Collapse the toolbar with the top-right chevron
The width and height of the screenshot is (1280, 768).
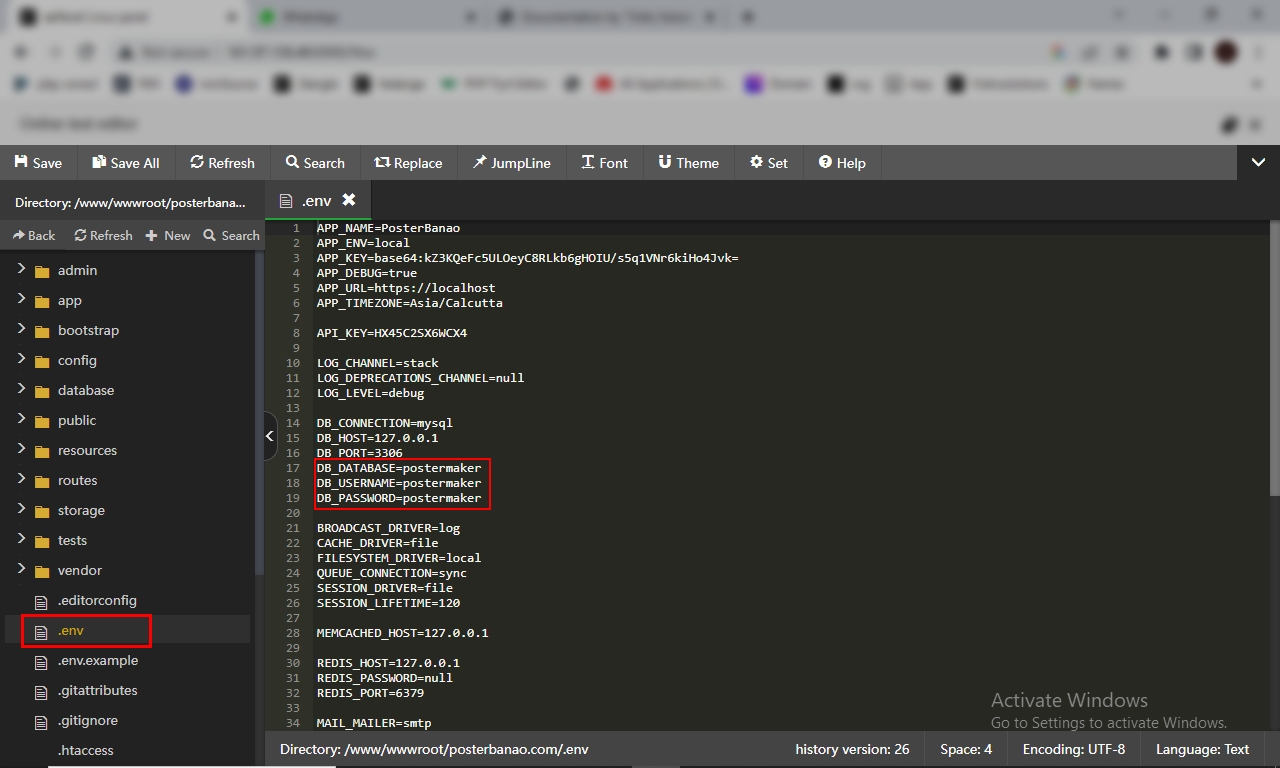tap(1258, 162)
